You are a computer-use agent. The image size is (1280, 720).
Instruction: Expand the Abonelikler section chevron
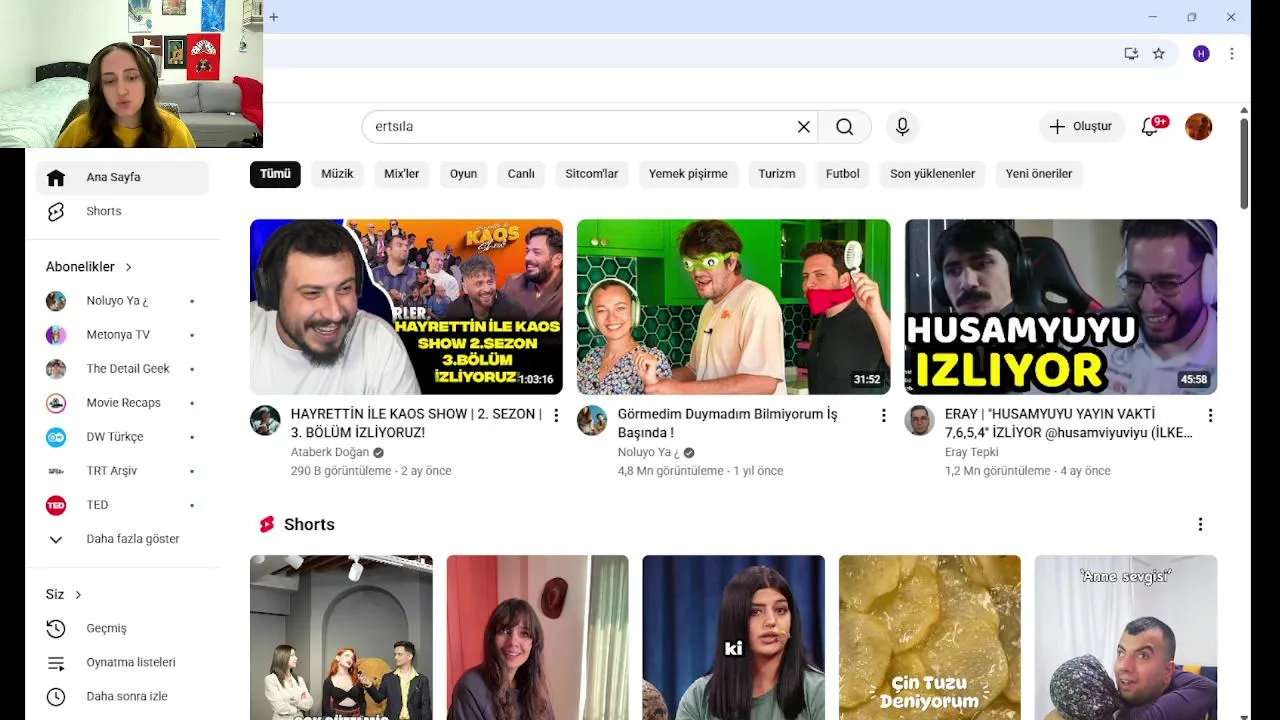coord(128,267)
